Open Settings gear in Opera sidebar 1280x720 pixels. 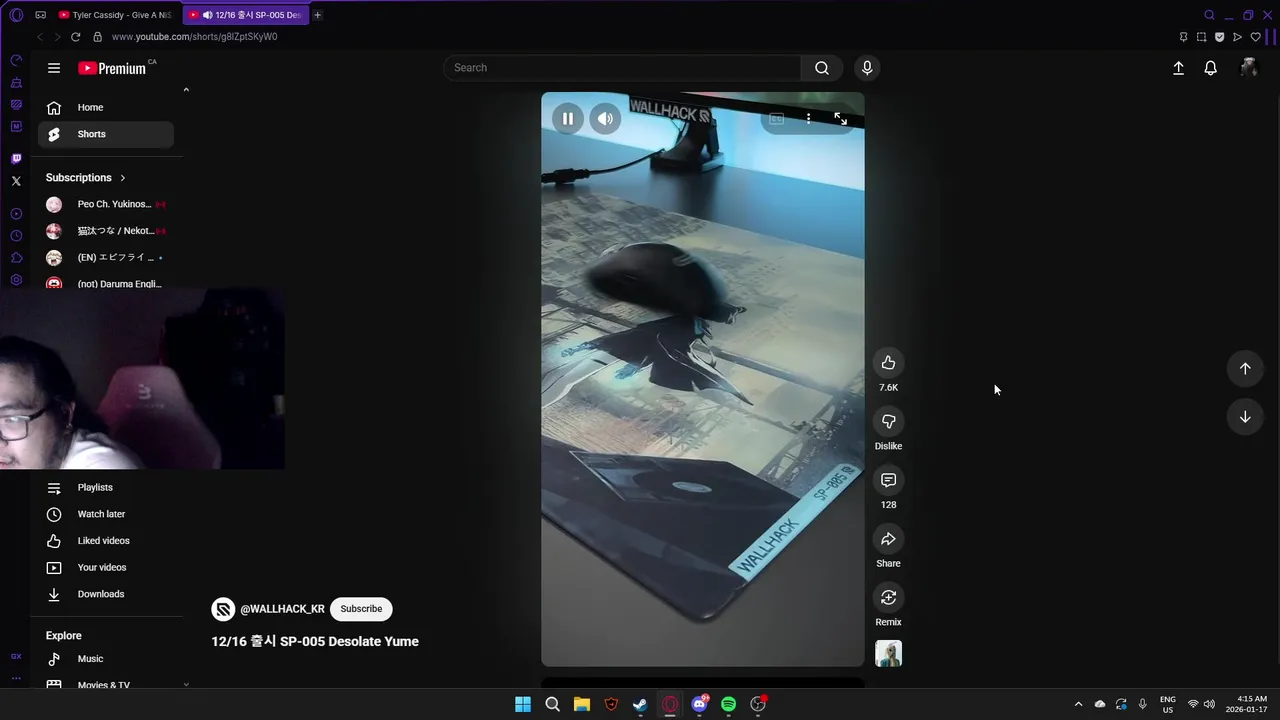click(16, 280)
